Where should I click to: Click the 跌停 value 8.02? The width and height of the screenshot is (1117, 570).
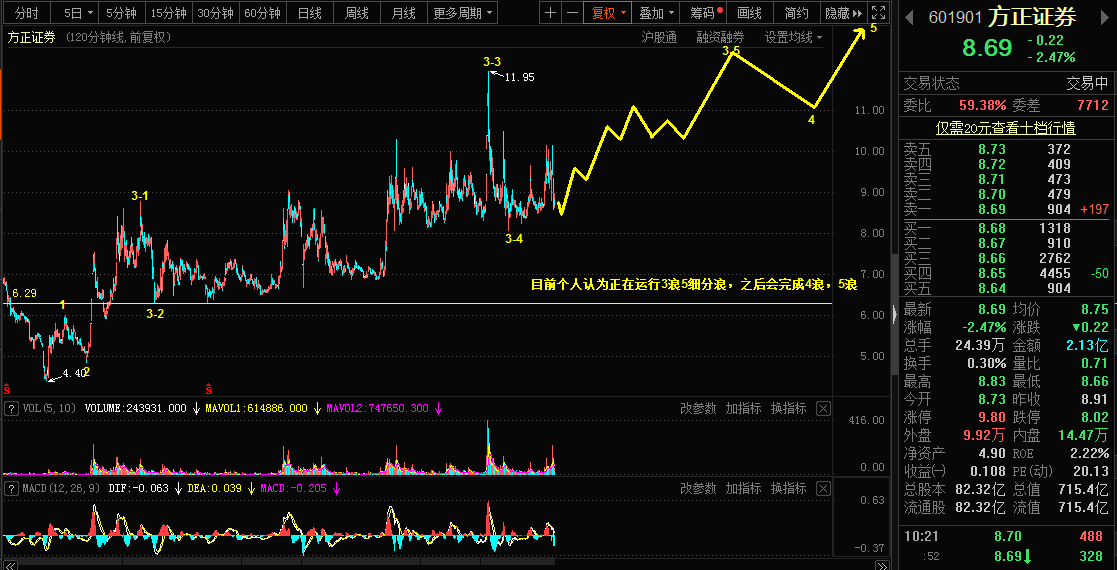click(x=1095, y=417)
